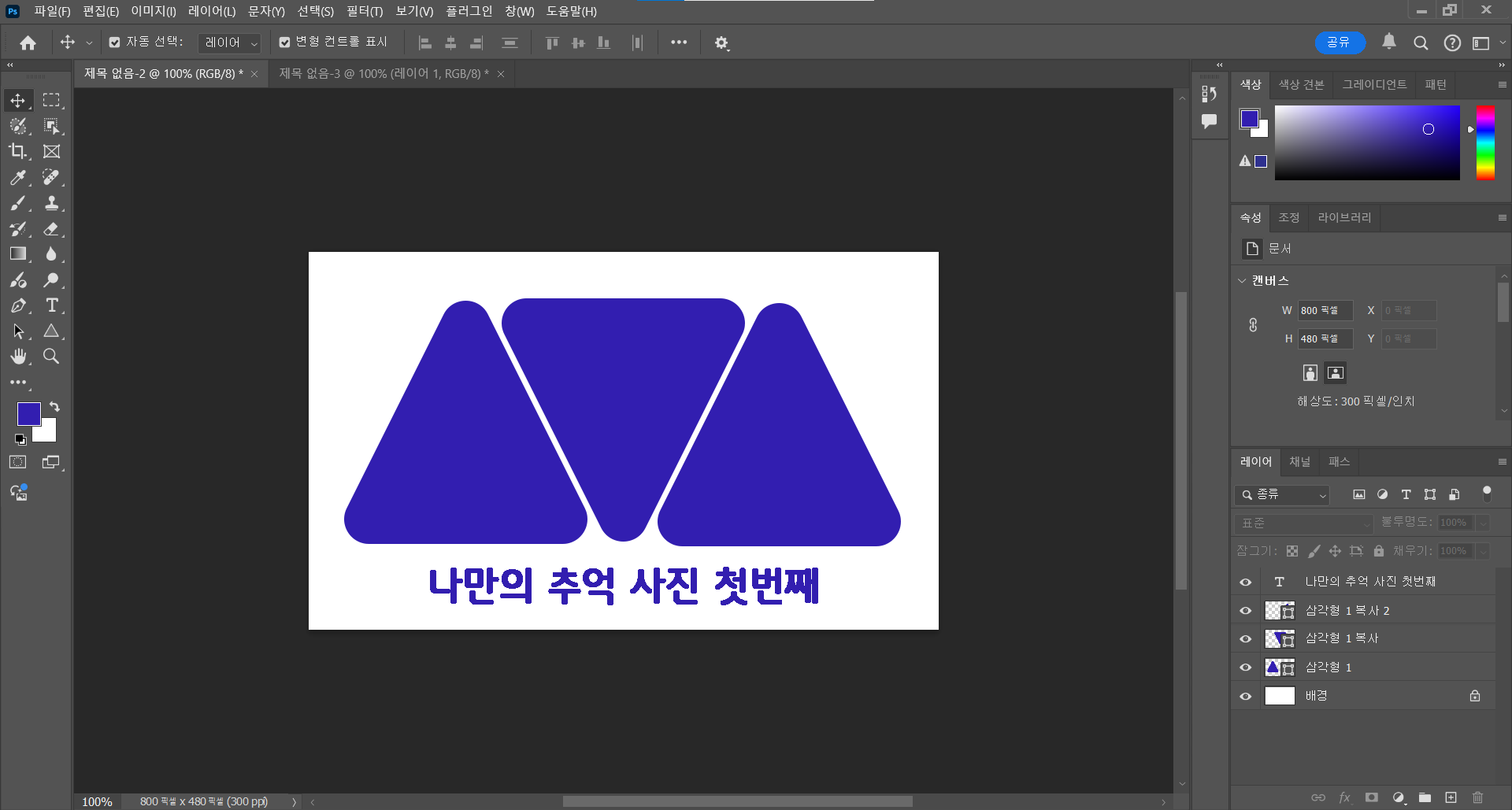1512x810 pixels.
Task: Select the Eyedropper tool
Action: tap(18, 177)
